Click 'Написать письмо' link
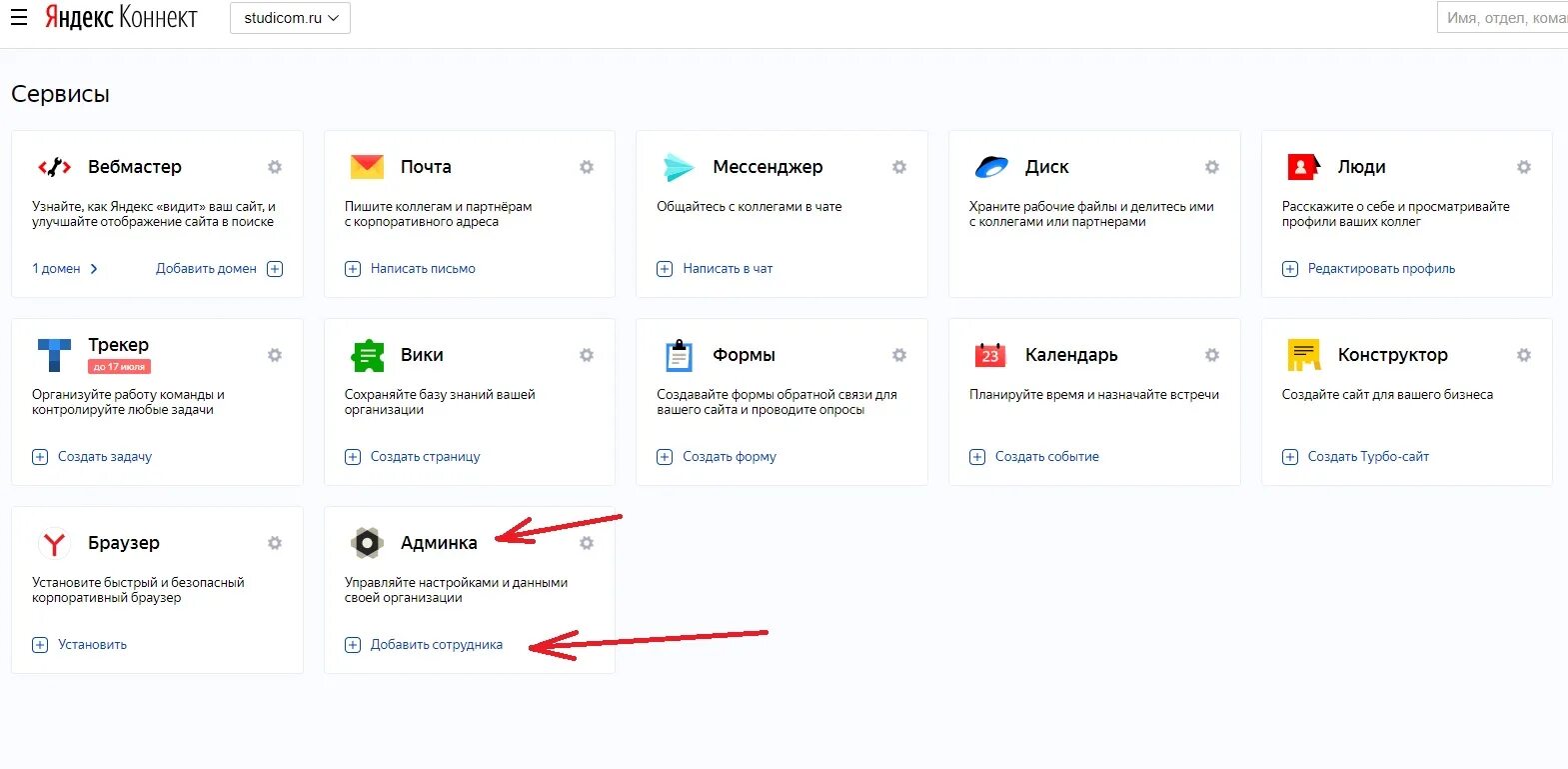 coord(423,268)
